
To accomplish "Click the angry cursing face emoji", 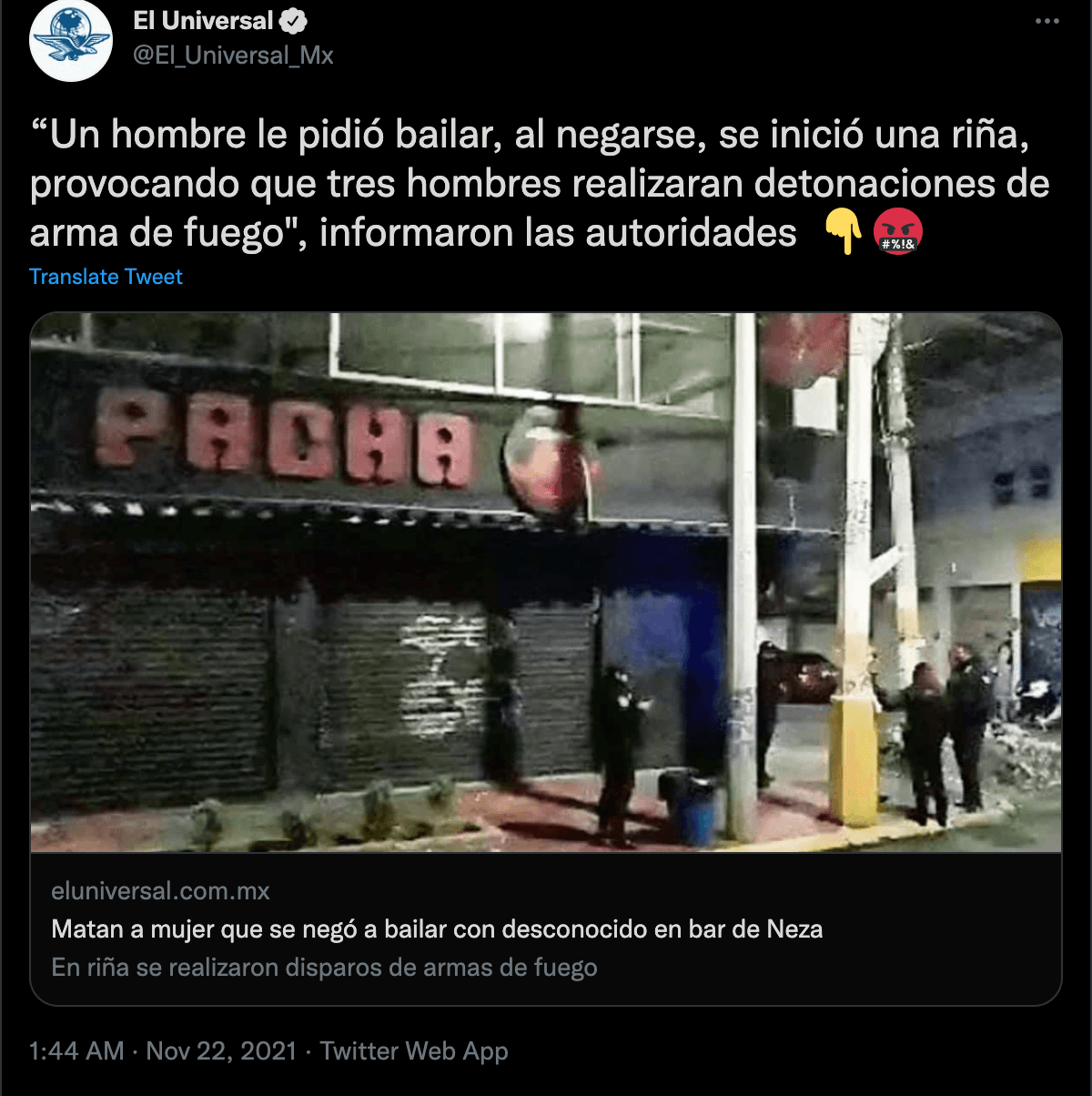I will coord(898,232).
